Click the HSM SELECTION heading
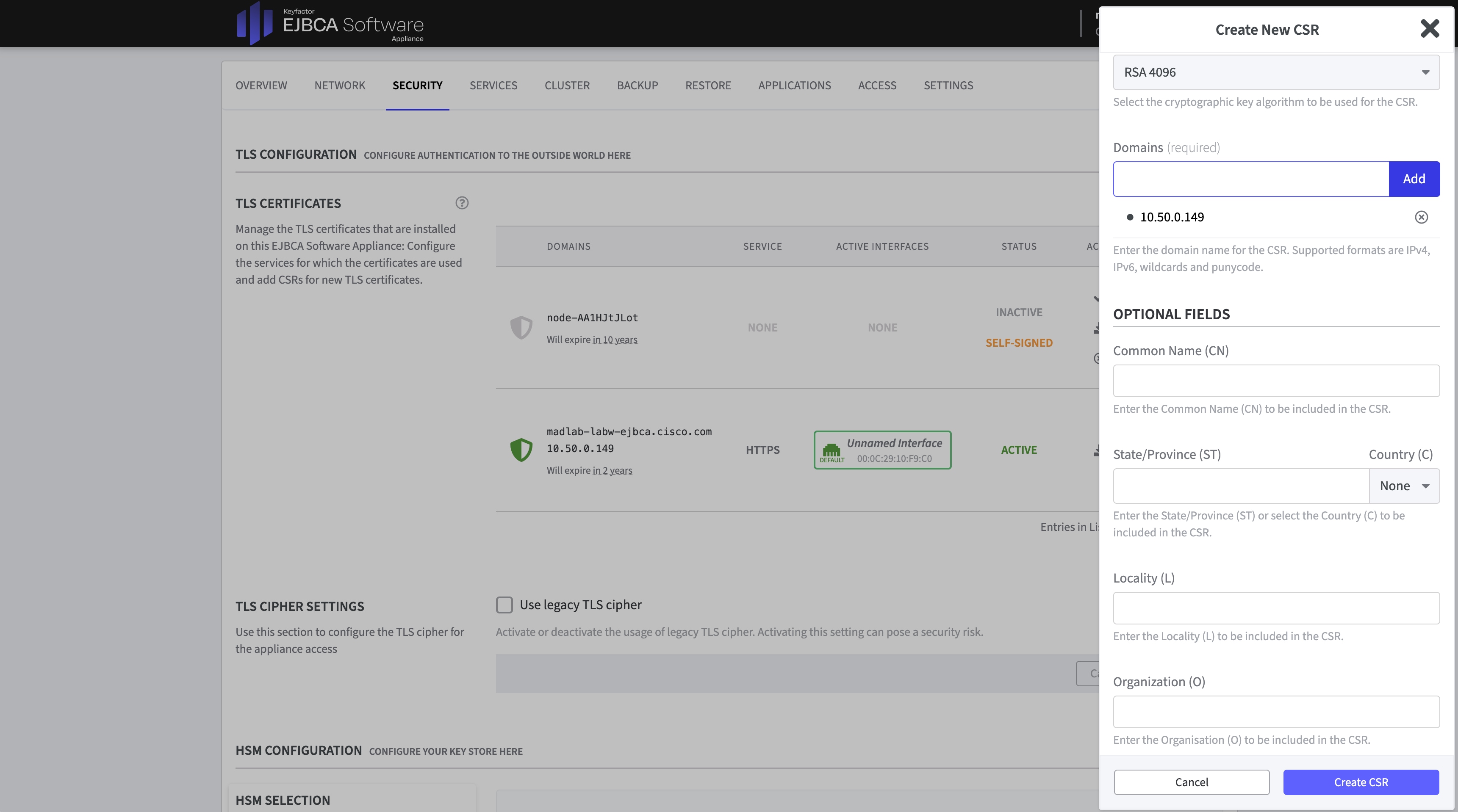Screen dimensions: 1458x812 click(283, 800)
